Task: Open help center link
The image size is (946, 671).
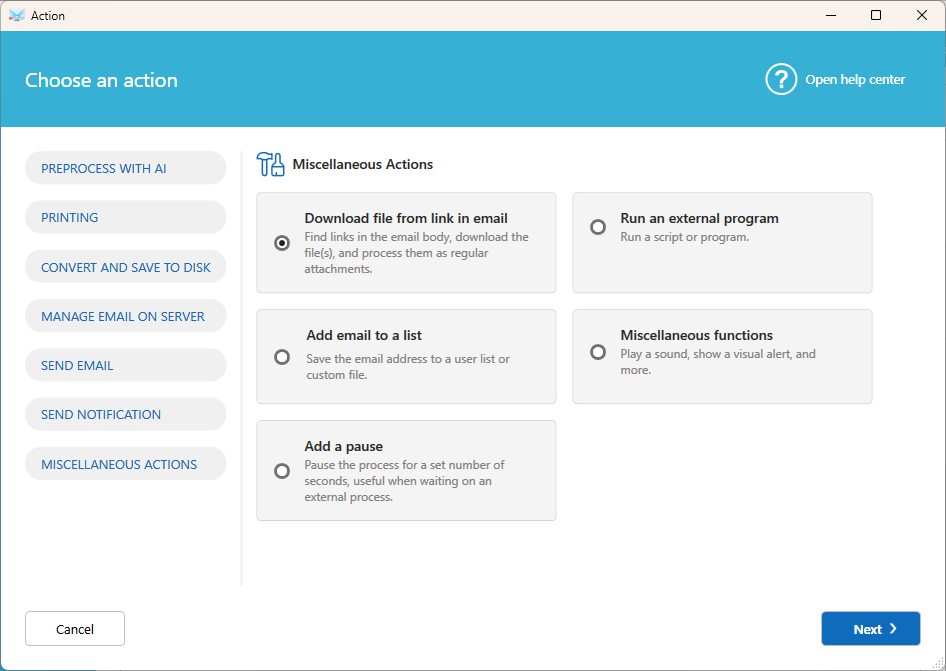Action: tap(855, 80)
